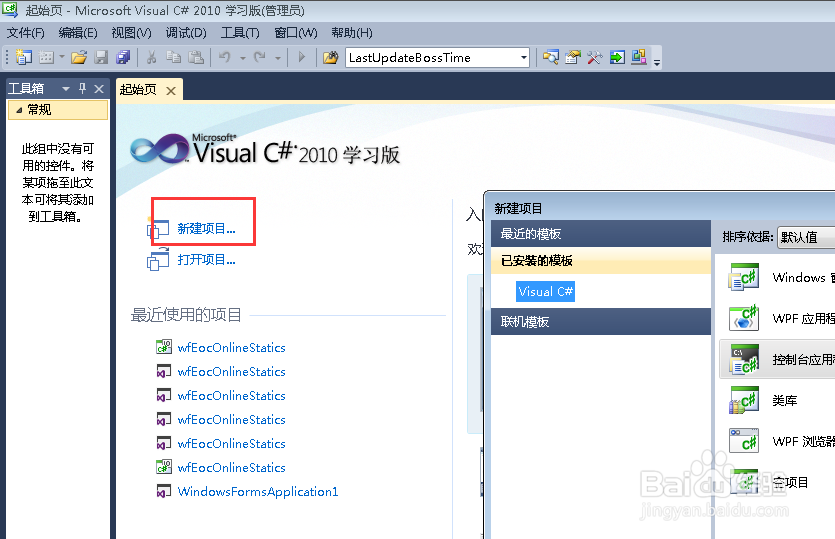835x539 pixels.
Task: Open the 调试(D) menu
Action: (186, 33)
